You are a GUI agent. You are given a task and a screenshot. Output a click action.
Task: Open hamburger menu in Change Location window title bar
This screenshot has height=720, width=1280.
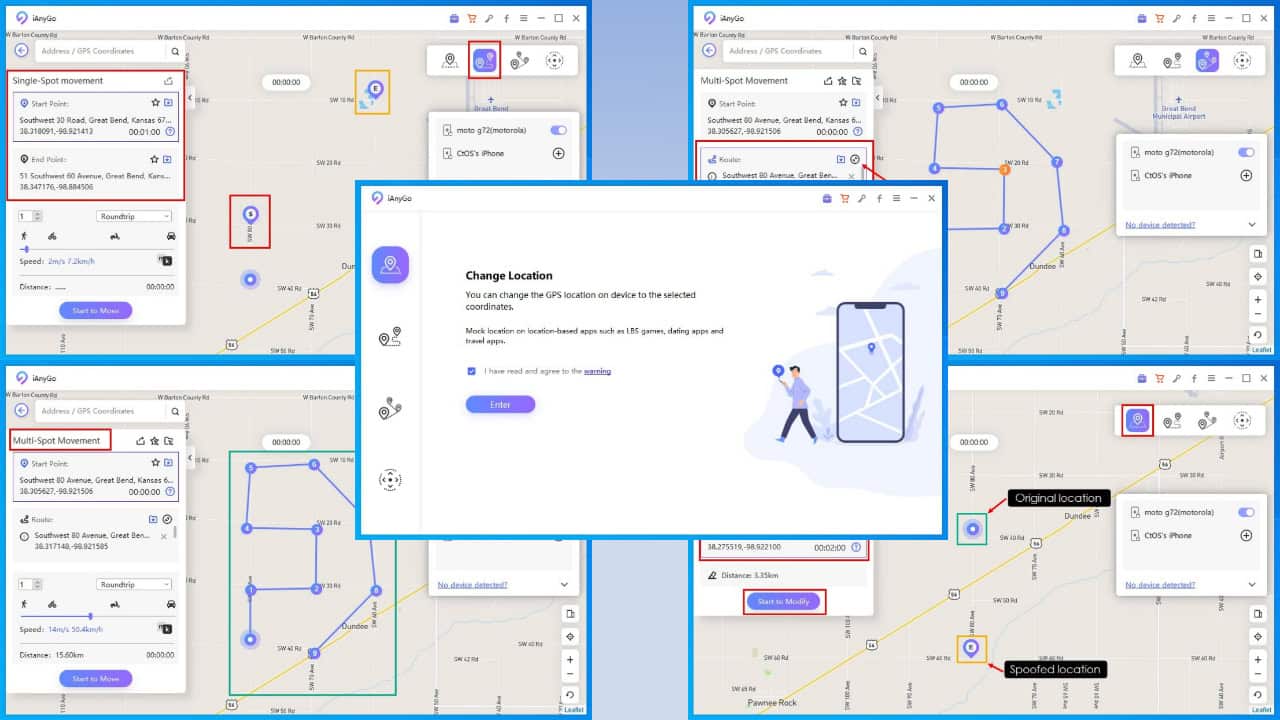(896, 198)
